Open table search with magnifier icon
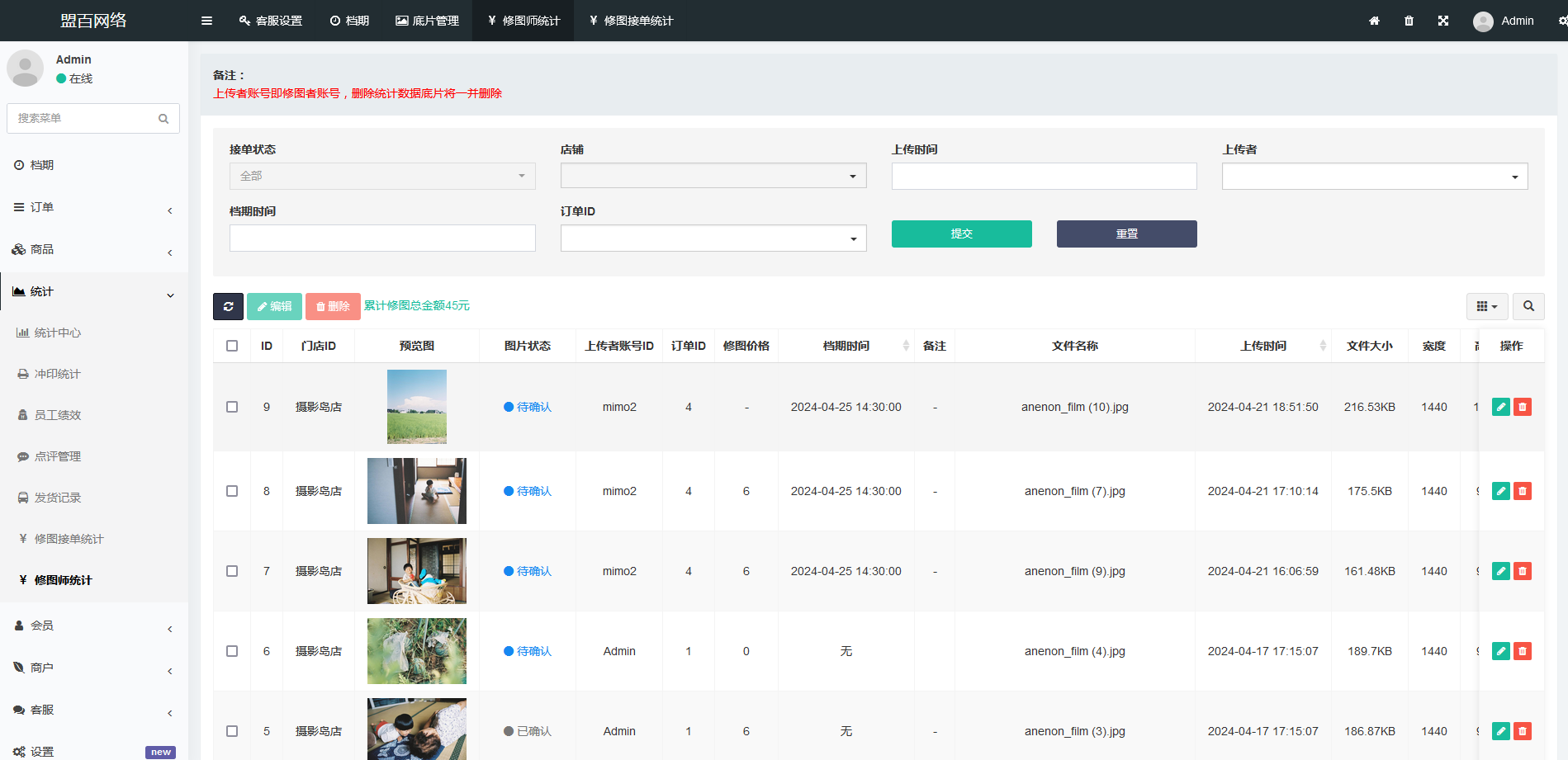Screen dimensions: 1568x760 point(1528,306)
